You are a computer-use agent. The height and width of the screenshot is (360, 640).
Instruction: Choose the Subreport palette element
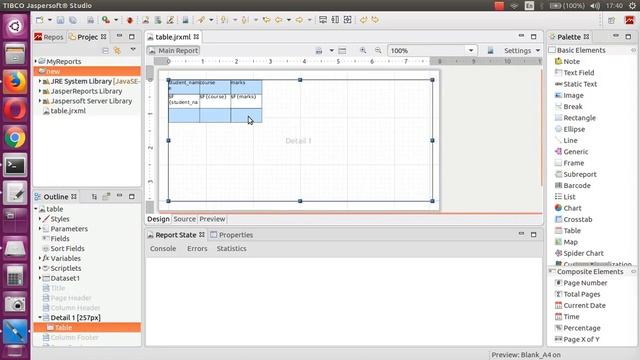coord(576,174)
